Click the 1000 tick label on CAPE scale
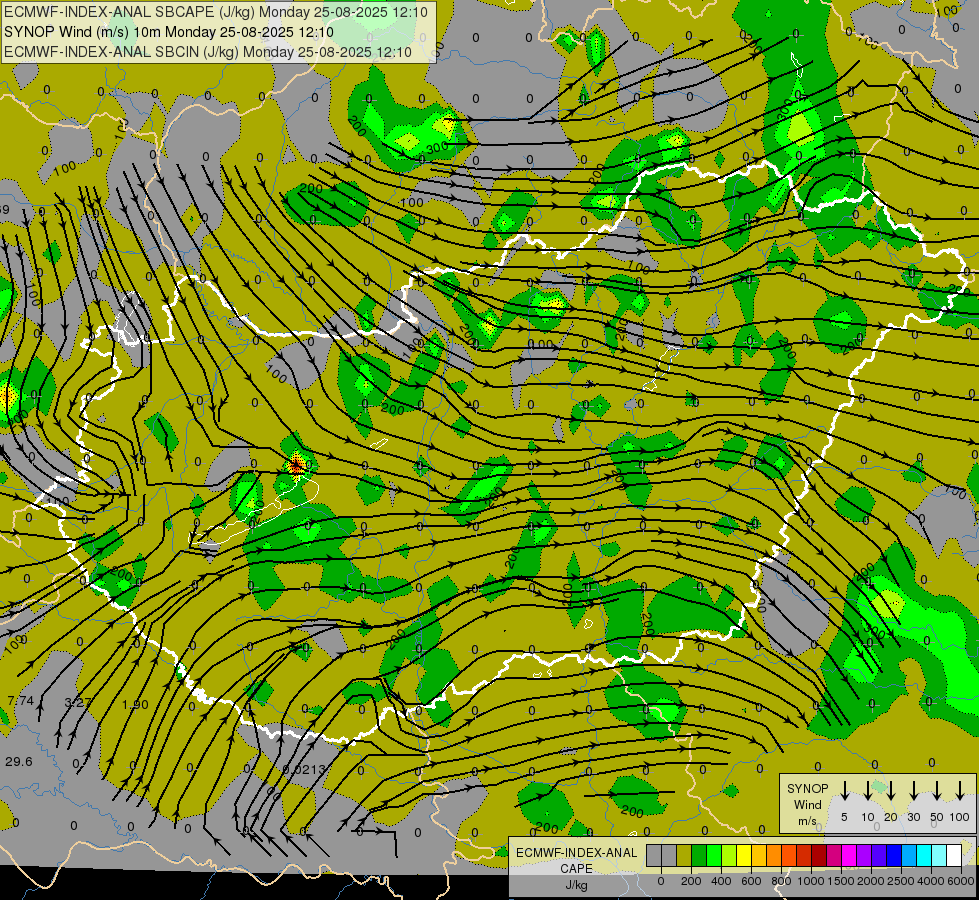The height and width of the screenshot is (900, 979). click(811, 881)
